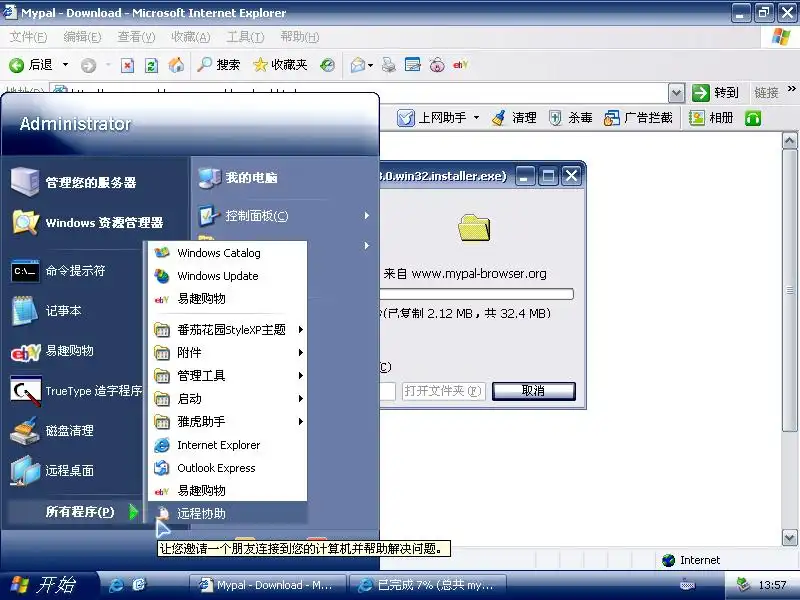Expand 控制面板 submenu arrow
Image resolution: width=800 pixels, height=600 pixels.
[367, 216]
